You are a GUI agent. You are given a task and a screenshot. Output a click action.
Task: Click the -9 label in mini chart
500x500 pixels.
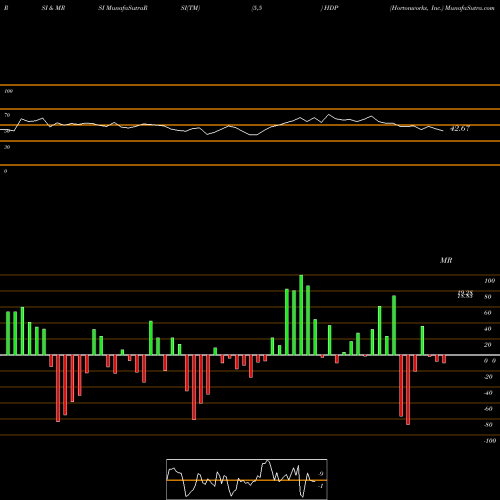(321, 474)
